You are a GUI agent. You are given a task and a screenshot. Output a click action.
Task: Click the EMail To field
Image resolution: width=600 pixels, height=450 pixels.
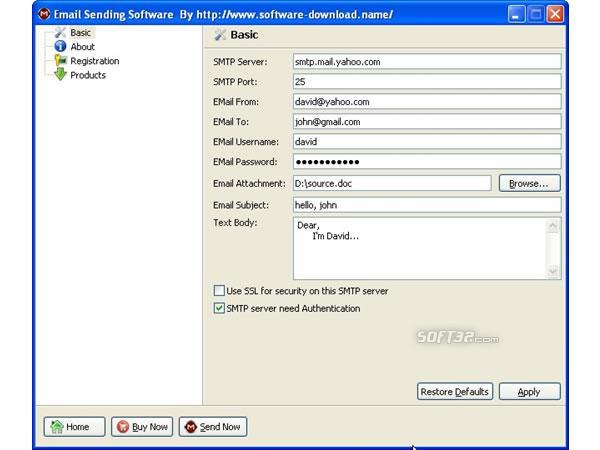pyautogui.click(x=427, y=122)
